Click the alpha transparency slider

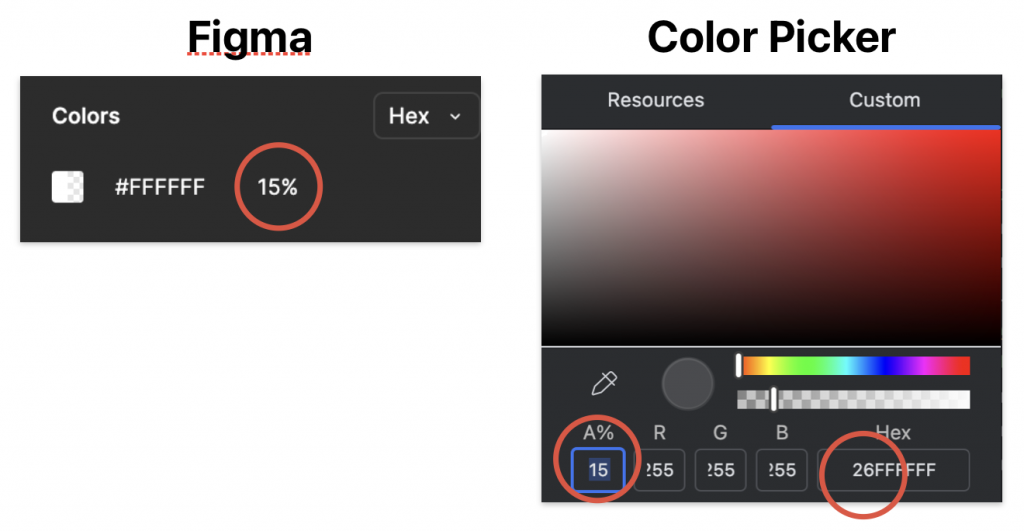tap(854, 399)
